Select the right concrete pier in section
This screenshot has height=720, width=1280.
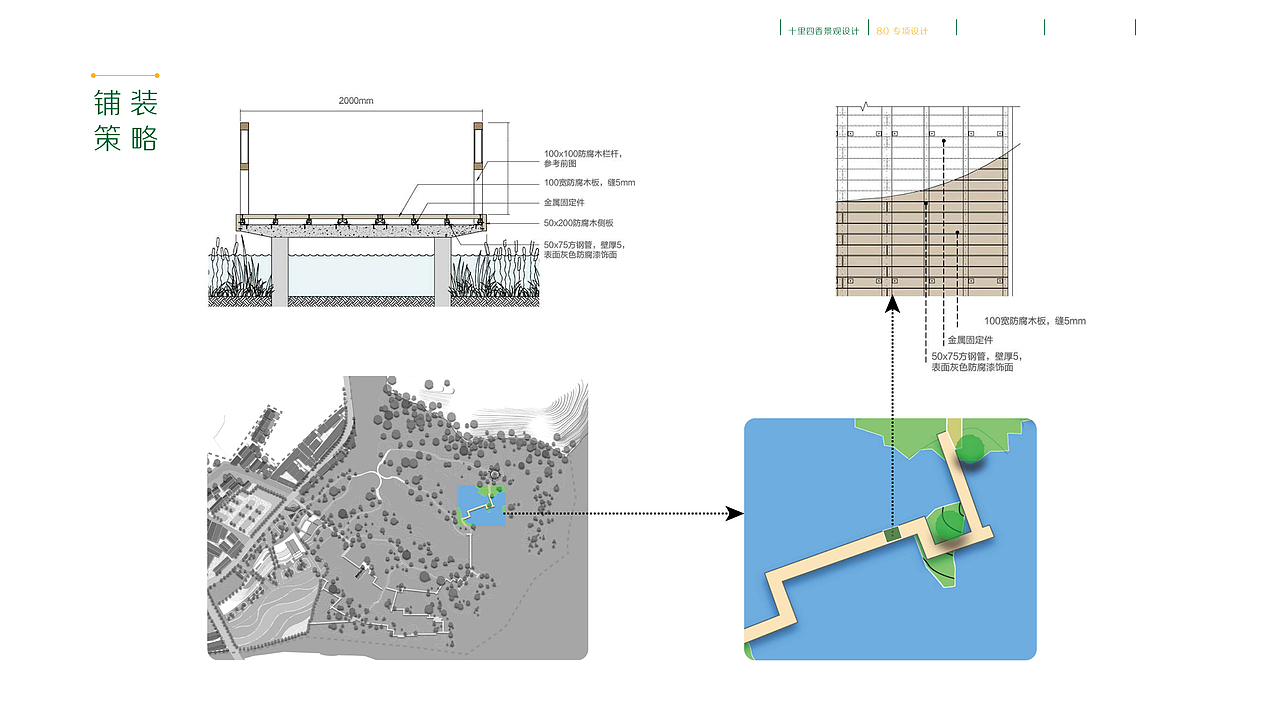pyautogui.click(x=442, y=271)
